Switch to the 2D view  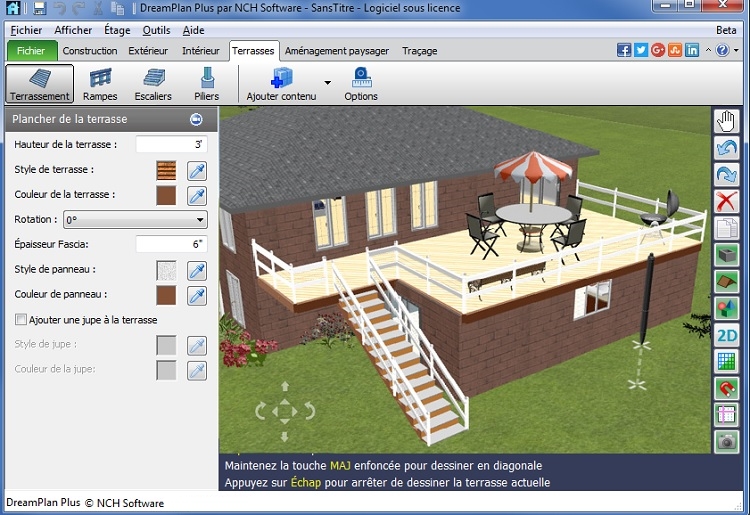click(727, 336)
